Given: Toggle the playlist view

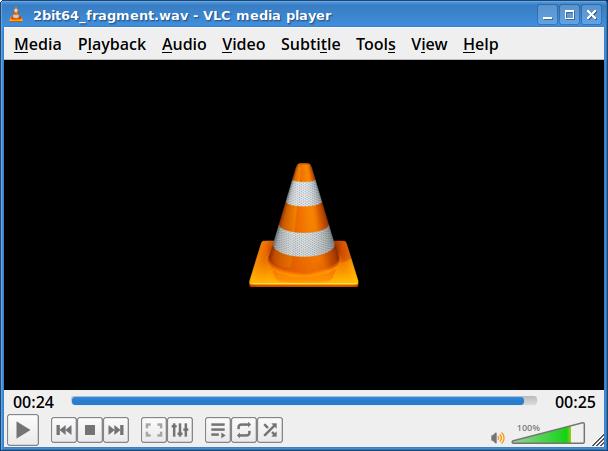Looking at the screenshot, I should coord(218,430).
